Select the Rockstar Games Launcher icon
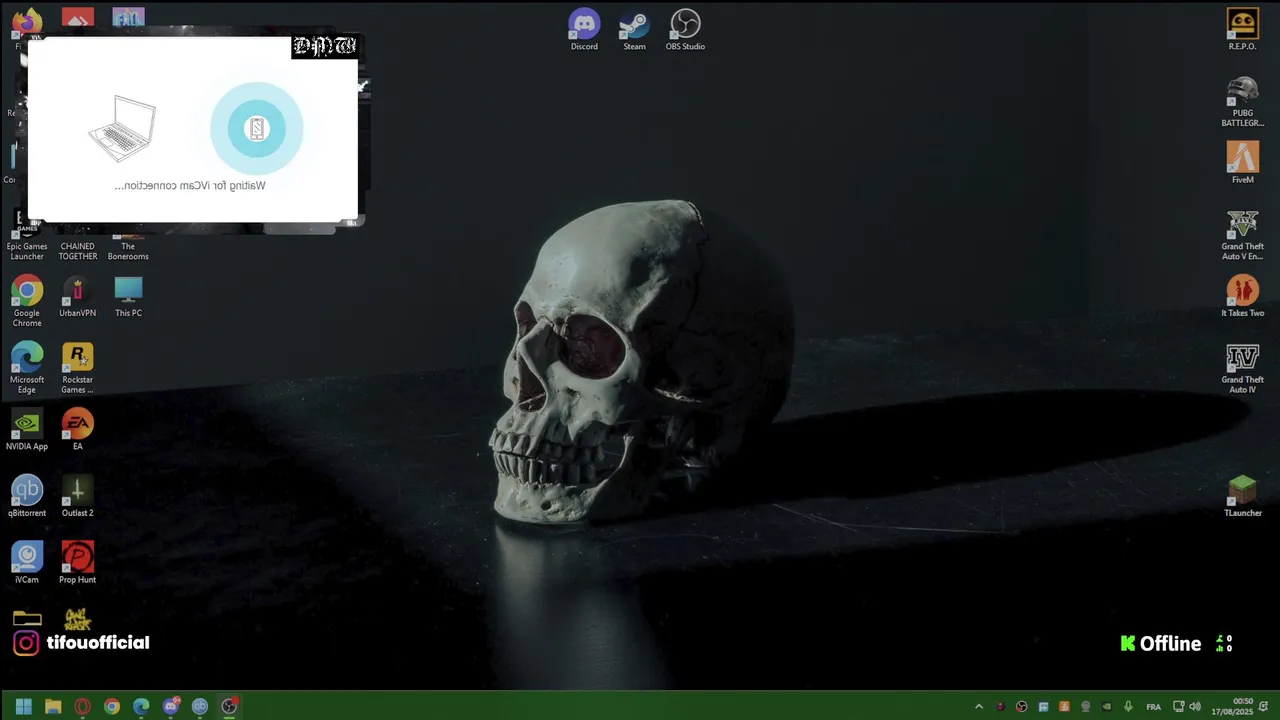Screen dimensions: 1280x720 pyautogui.click(x=78, y=367)
